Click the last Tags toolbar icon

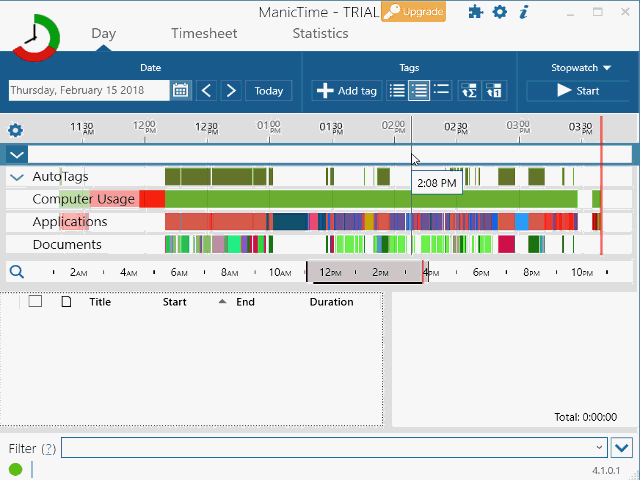[x=494, y=90]
